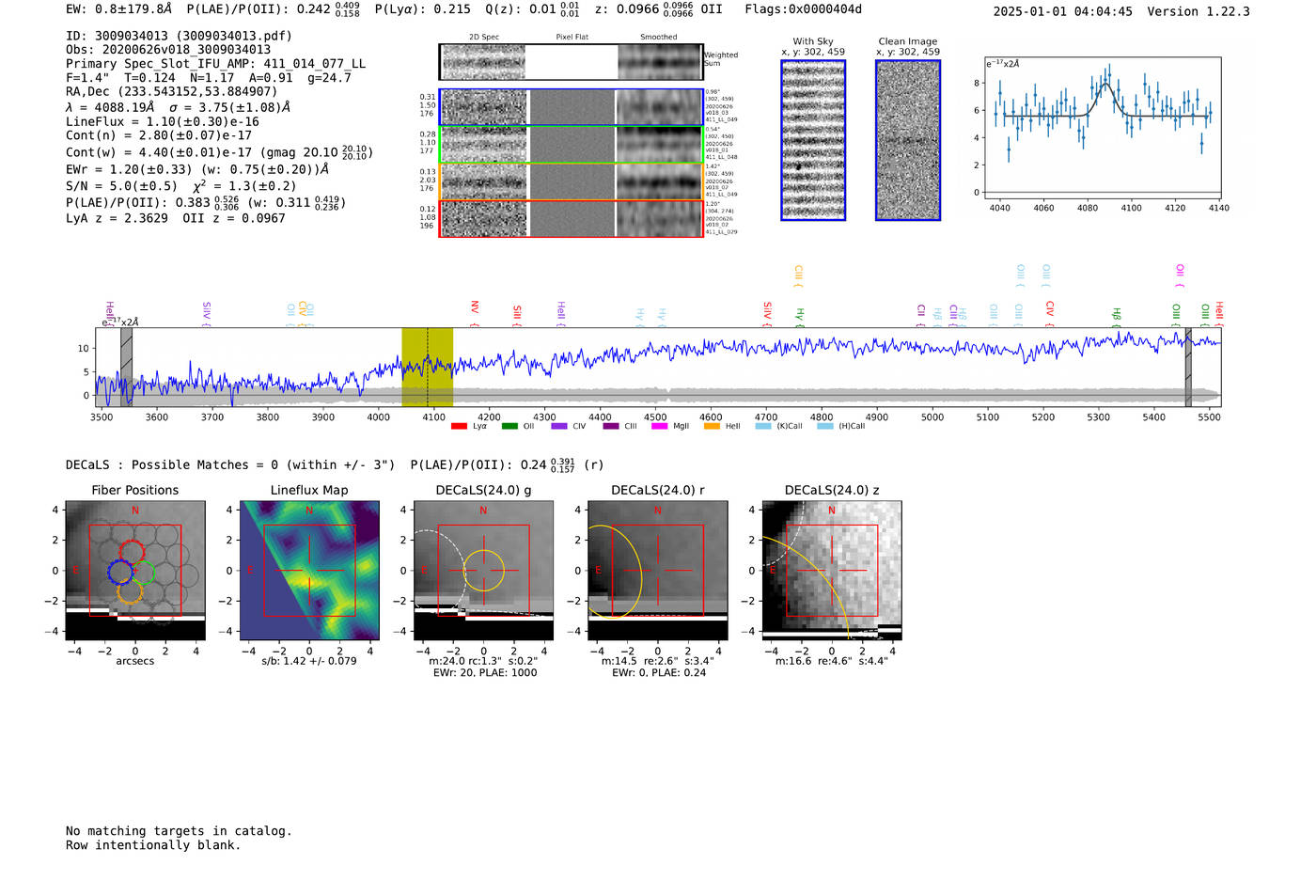Click the red Lyα legend swatch
1316x896 pixels.
[459, 426]
